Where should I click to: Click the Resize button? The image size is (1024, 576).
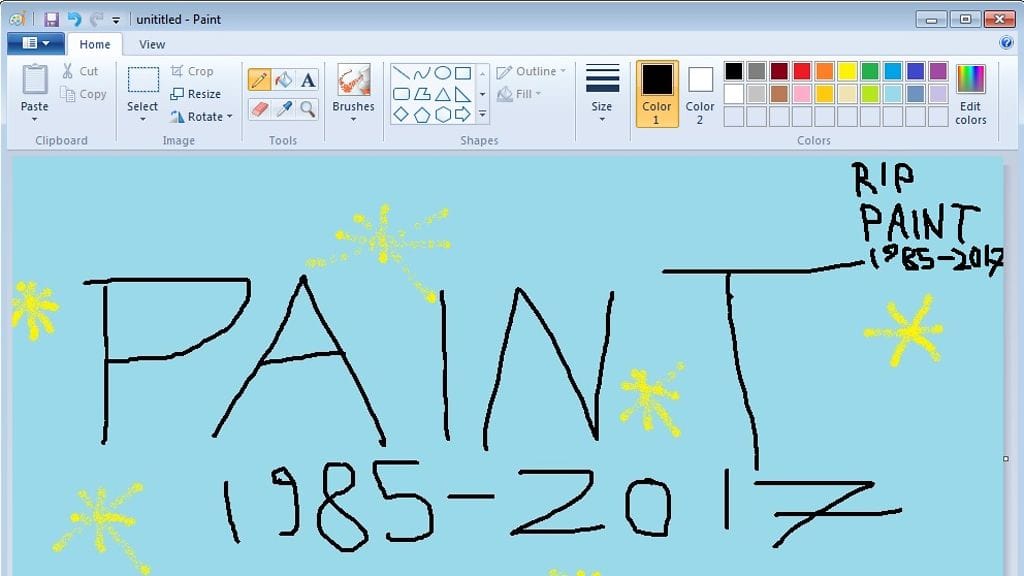coord(199,94)
